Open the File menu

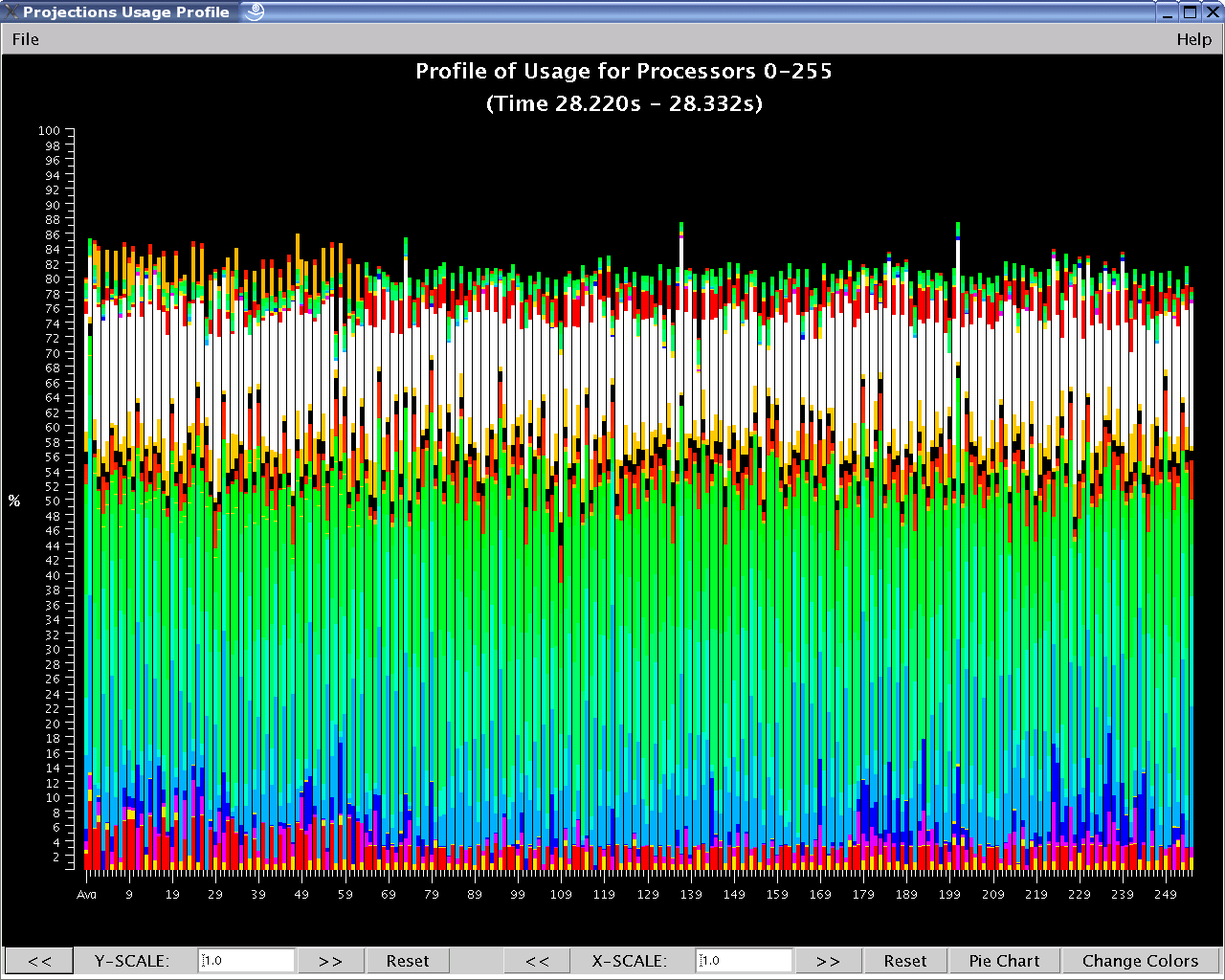click(26, 39)
